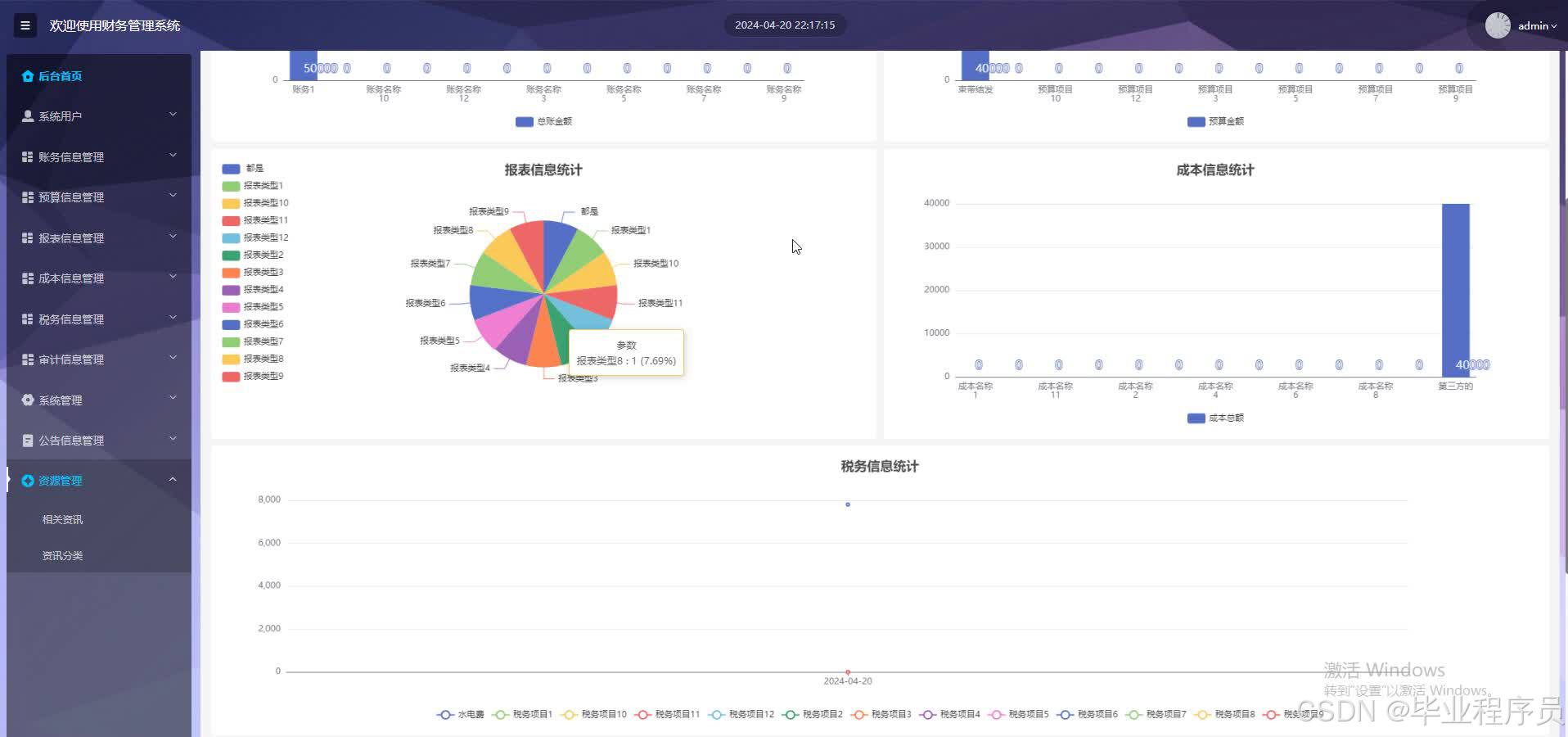
Task: Toggle the 总账金额 legend in accounts chart
Action: [x=543, y=121]
